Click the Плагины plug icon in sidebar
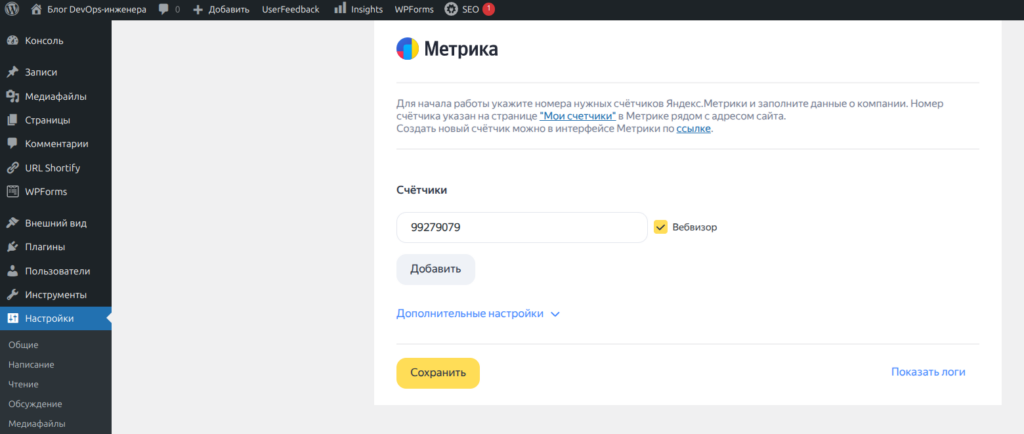The width and height of the screenshot is (1024, 434). tap(12, 247)
